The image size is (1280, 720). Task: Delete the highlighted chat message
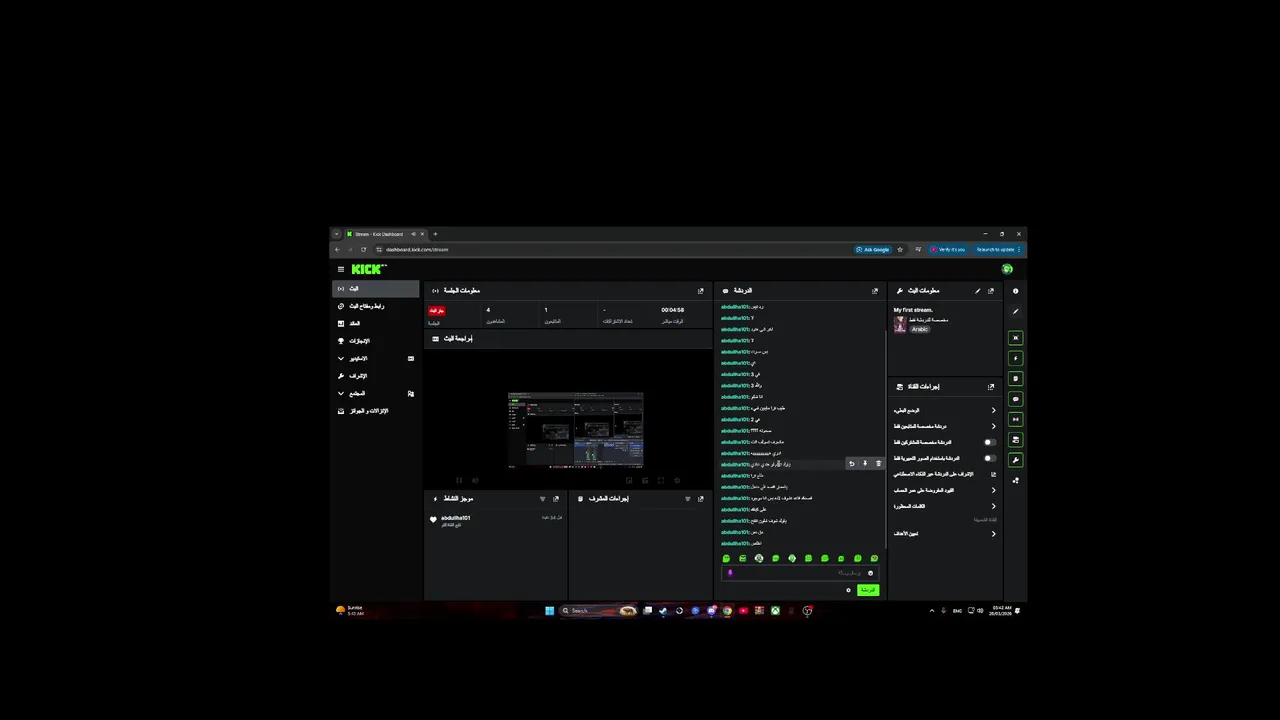click(x=878, y=464)
